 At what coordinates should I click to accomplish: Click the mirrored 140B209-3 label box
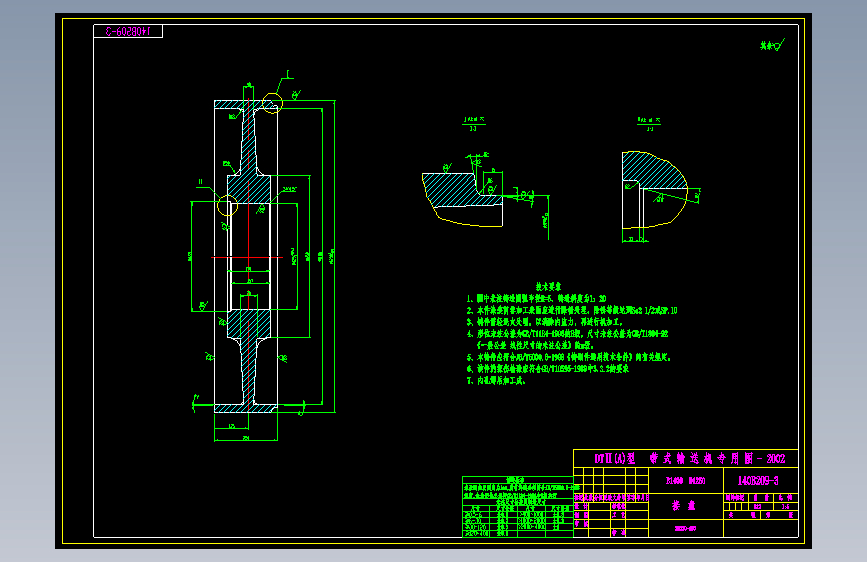pos(128,32)
